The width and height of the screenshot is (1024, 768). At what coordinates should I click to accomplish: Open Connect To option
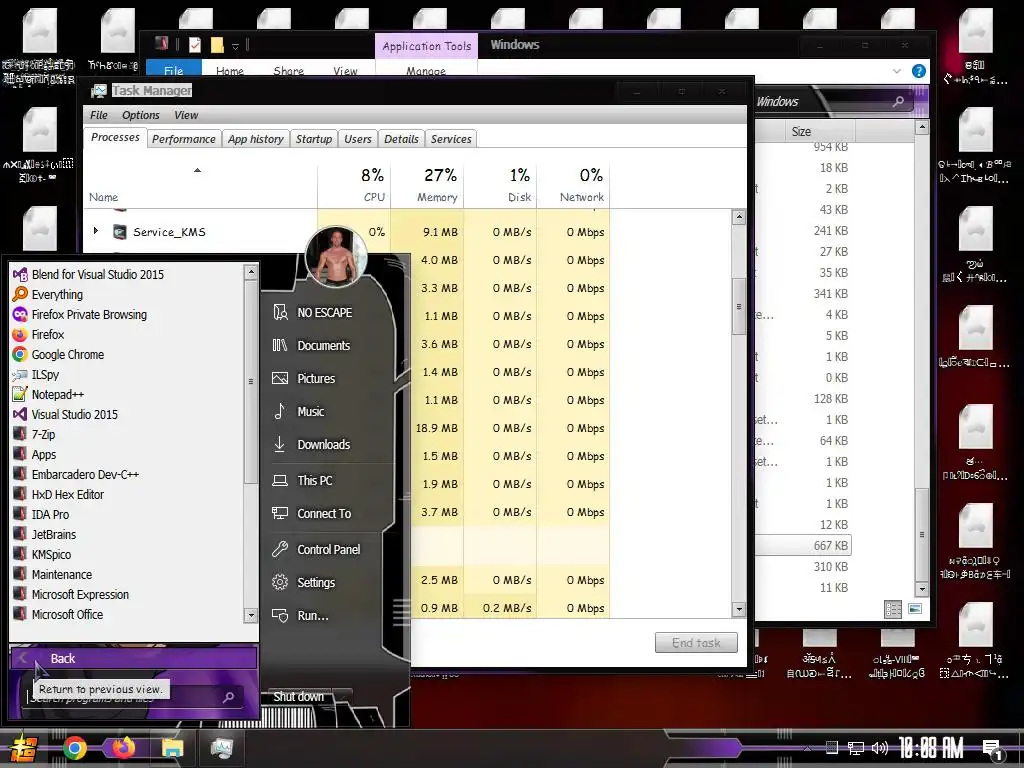pos(323,514)
